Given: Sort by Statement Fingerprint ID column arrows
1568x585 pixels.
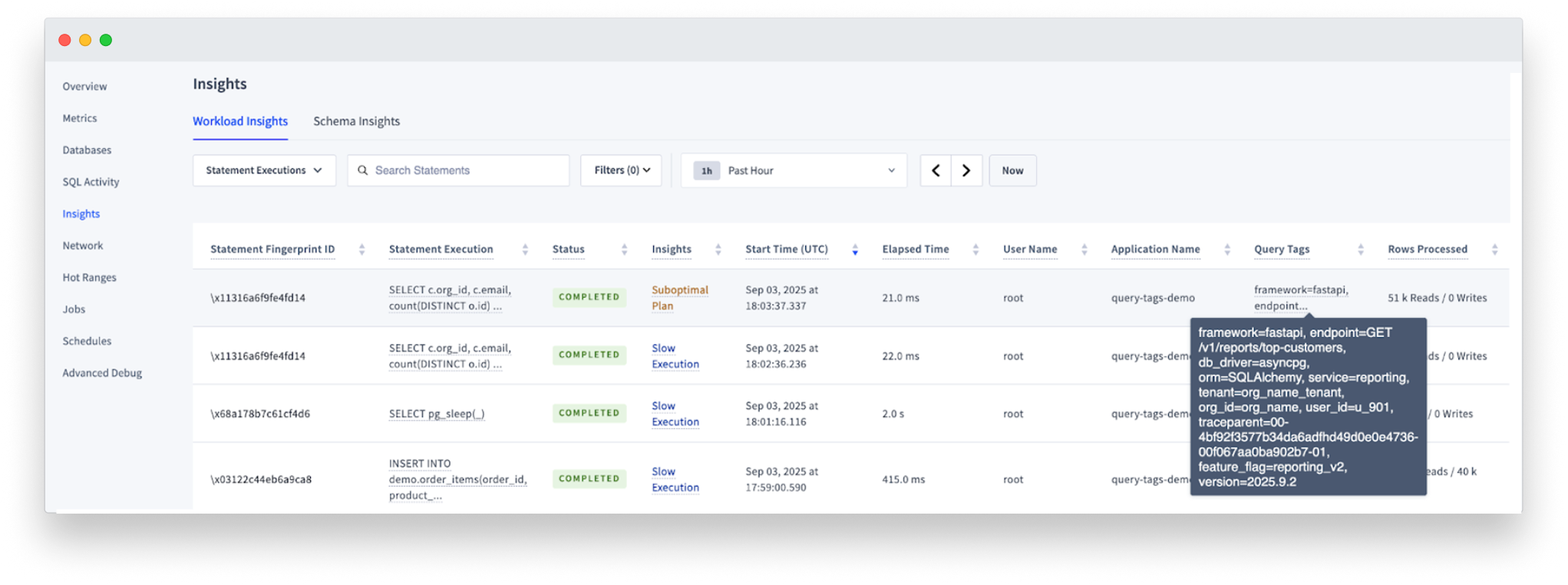Looking at the screenshot, I should point(361,250).
